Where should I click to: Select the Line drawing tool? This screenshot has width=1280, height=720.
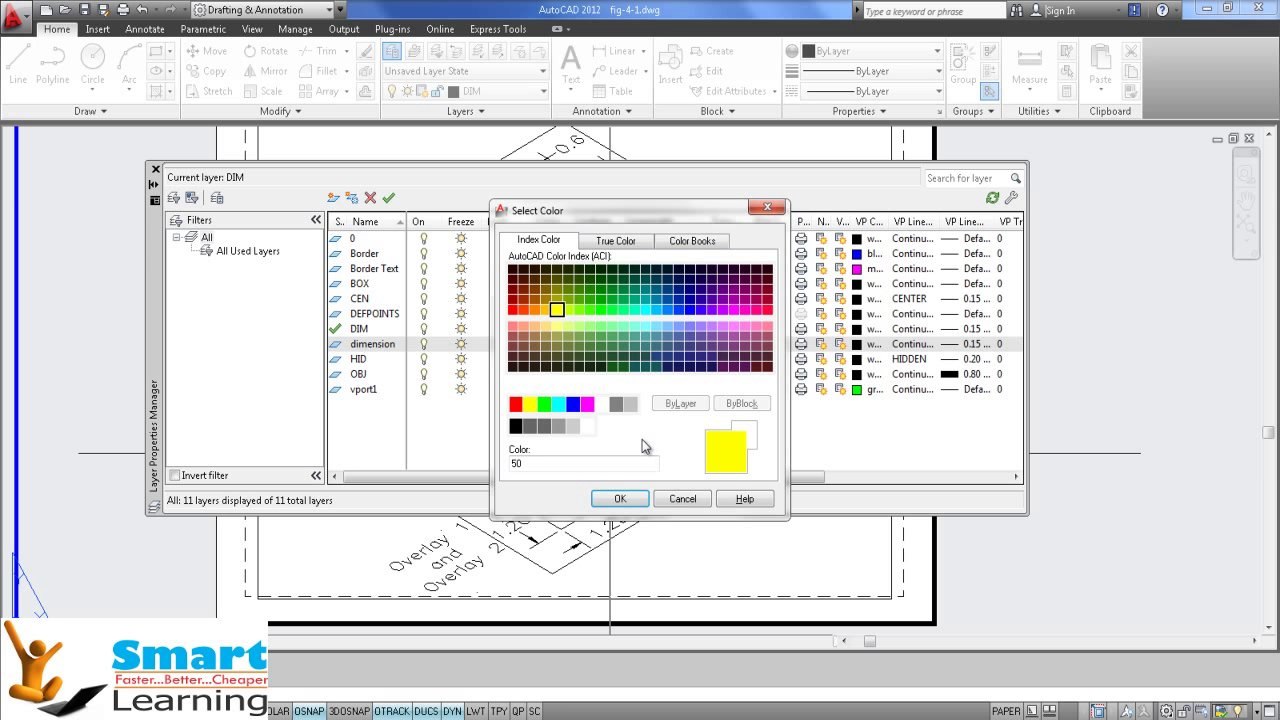(x=18, y=64)
